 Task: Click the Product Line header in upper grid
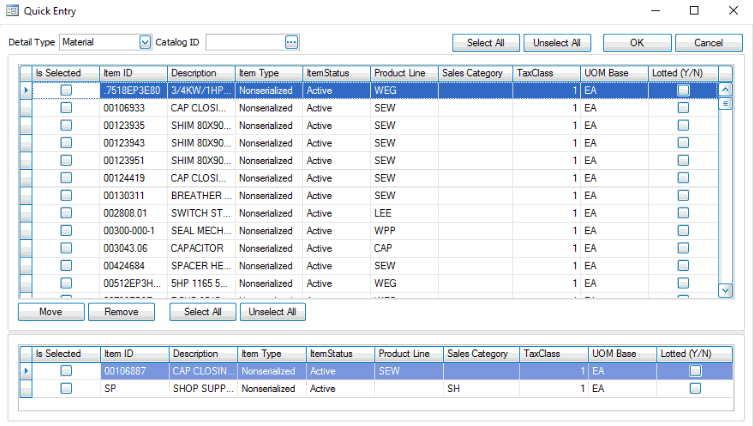click(403, 73)
